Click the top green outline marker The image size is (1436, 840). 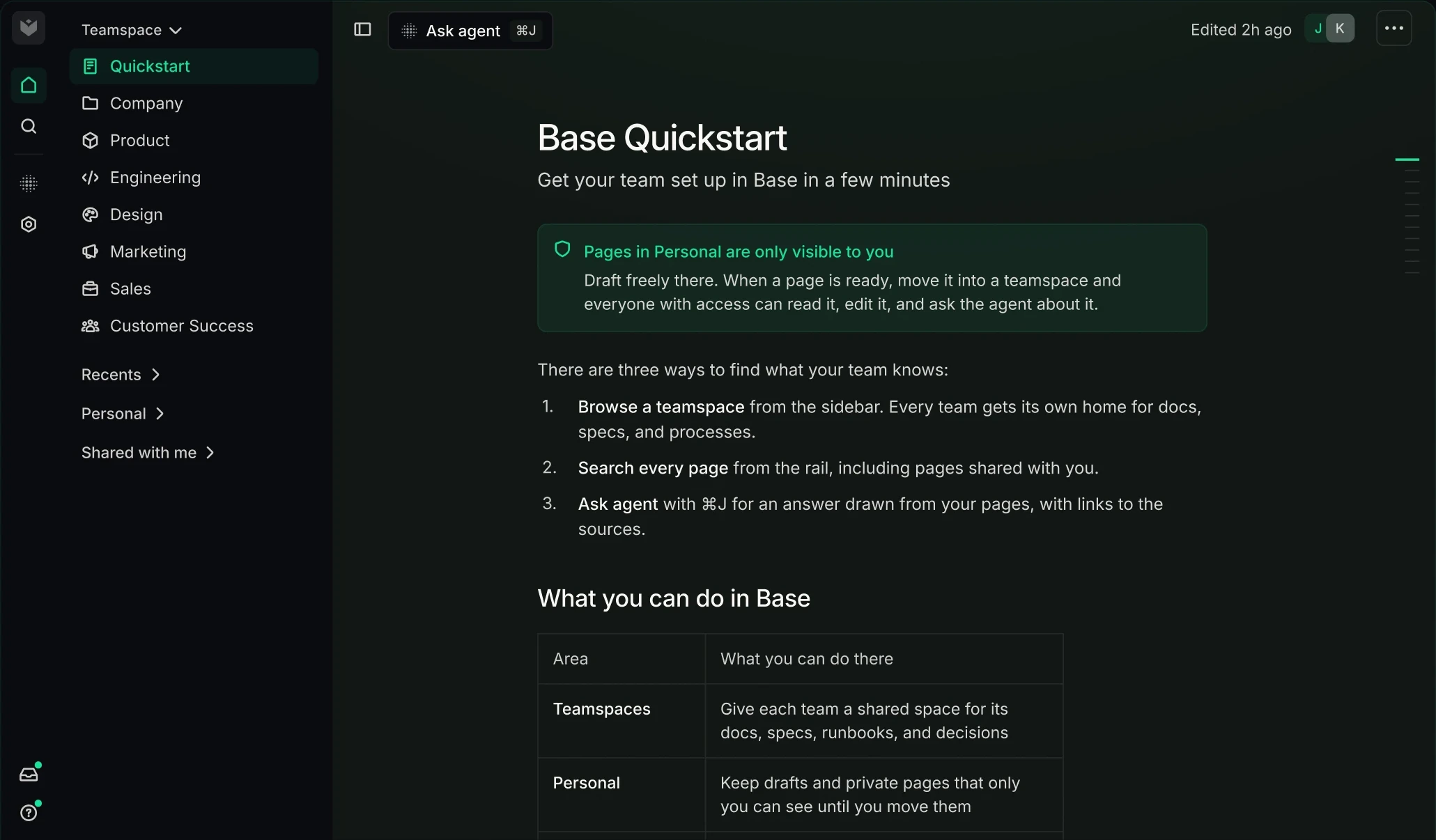(1407, 160)
